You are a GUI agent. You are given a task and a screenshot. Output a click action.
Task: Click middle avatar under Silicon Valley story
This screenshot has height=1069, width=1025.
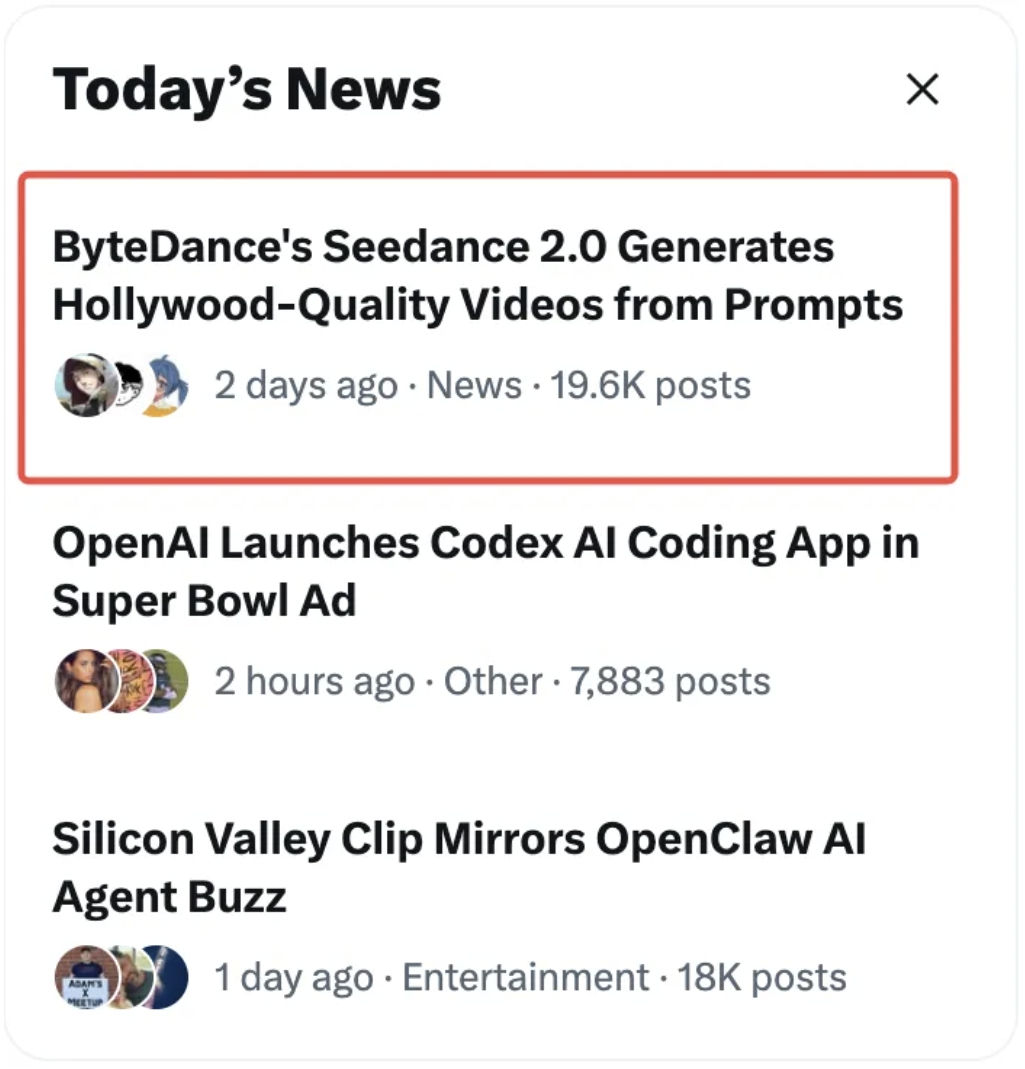tap(126, 977)
